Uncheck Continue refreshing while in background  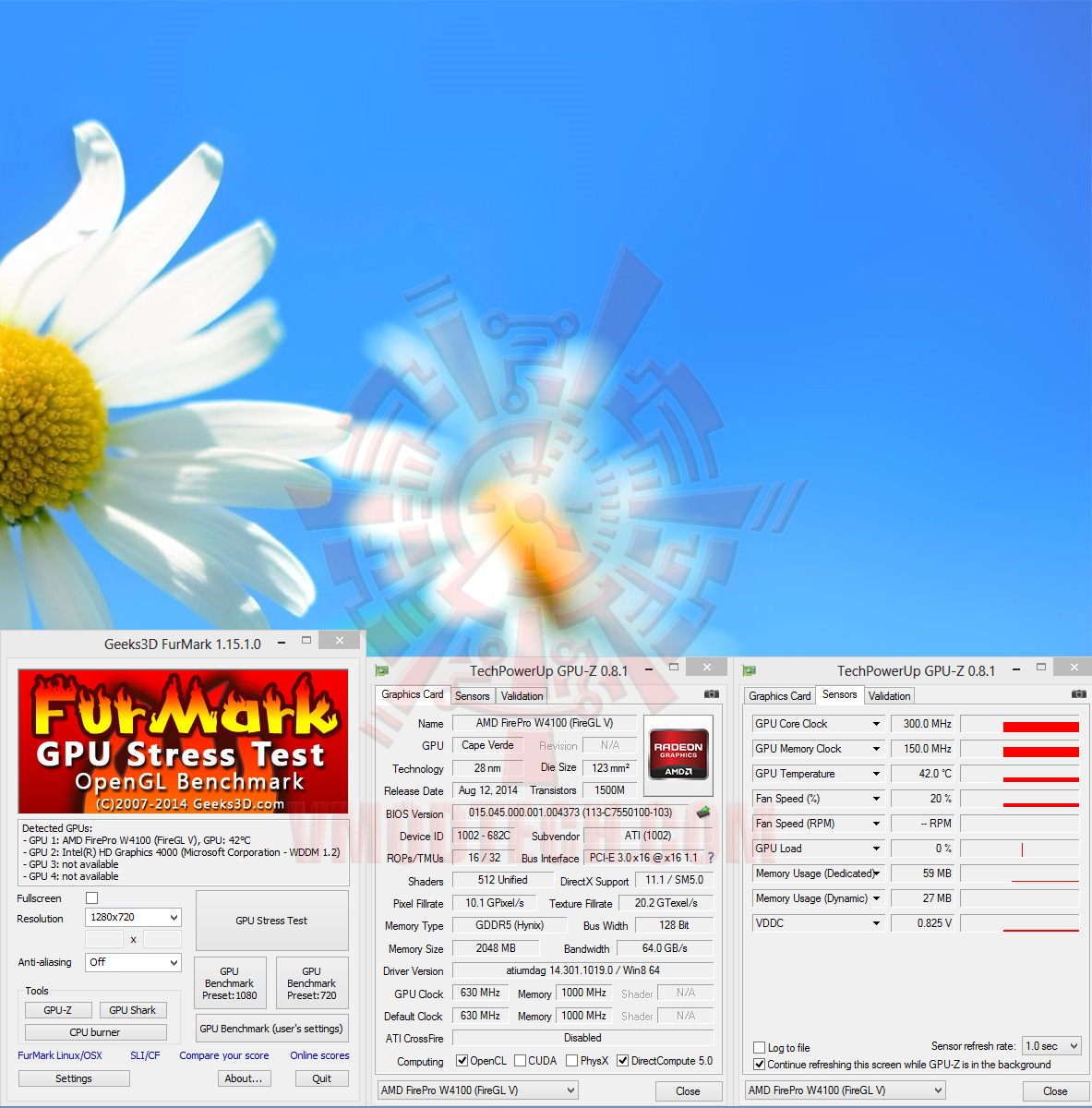click(x=760, y=1065)
